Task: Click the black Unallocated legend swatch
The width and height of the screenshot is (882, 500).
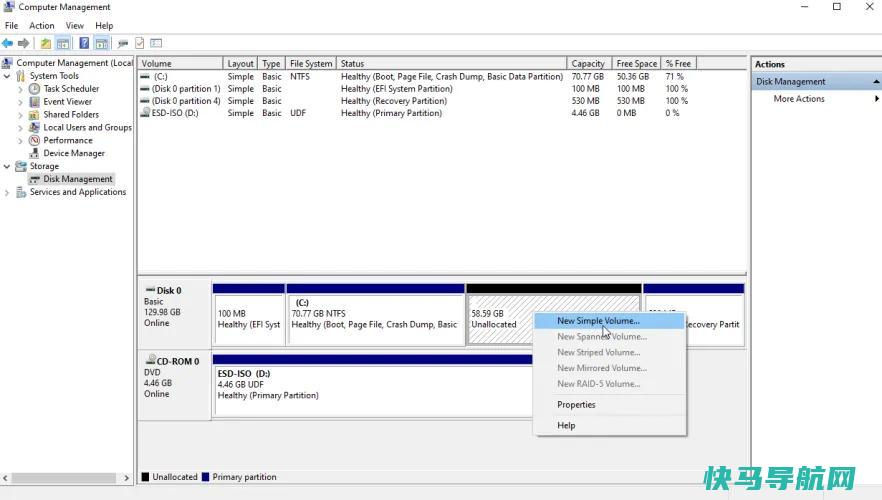Action: [145, 477]
